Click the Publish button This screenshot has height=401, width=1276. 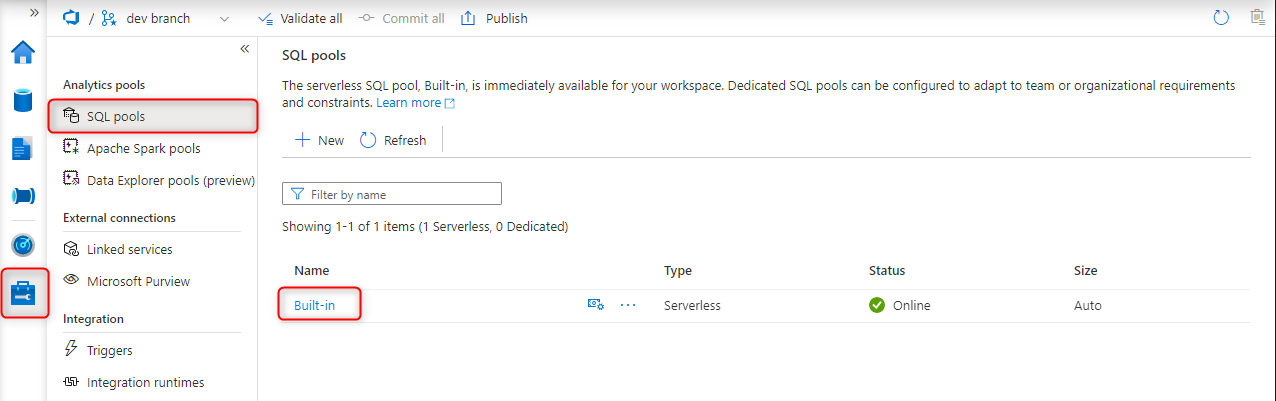click(x=494, y=18)
